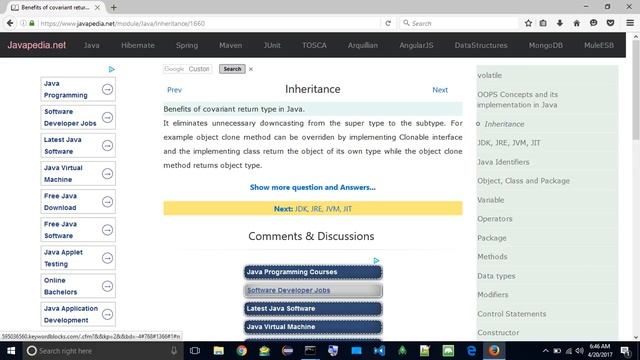
Task: Click Next: JDK, JRE, JVM, JIT banner
Action: point(313,208)
